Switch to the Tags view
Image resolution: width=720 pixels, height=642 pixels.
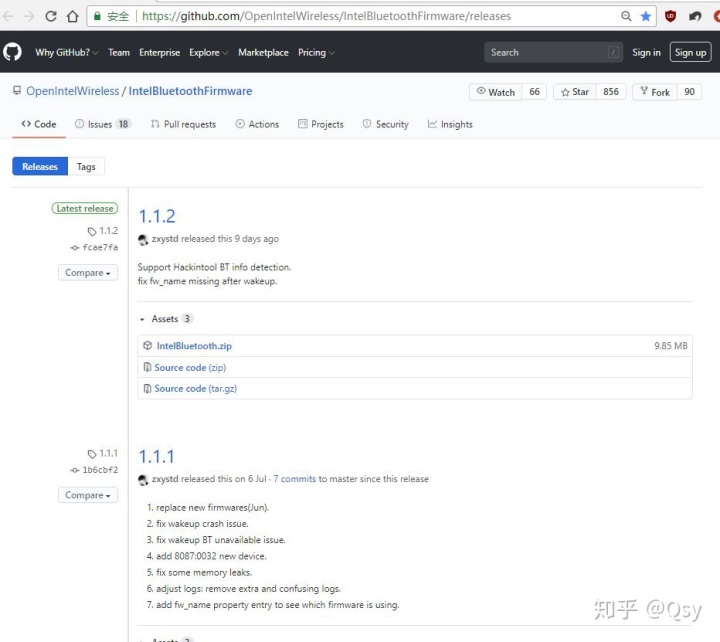click(x=86, y=166)
